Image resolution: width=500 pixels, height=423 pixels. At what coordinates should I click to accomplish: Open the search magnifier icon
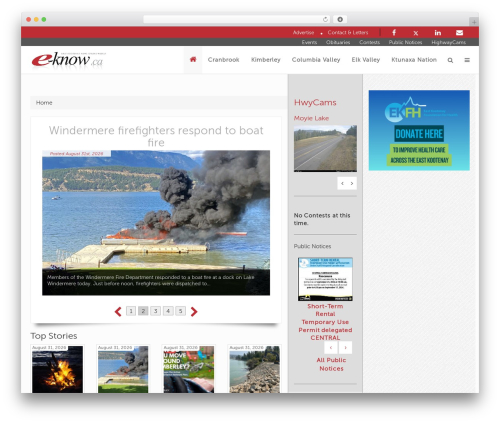tap(450, 60)
